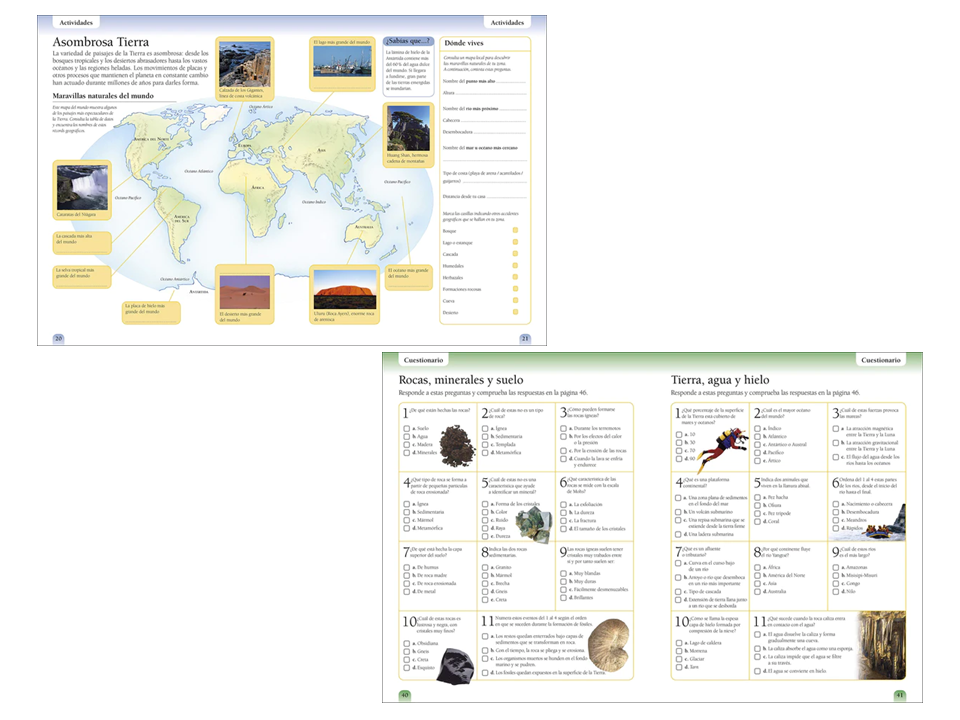This screenshot has height=720, width=960.
Task: Check the Herbazales box
Action: pos(516,277)
